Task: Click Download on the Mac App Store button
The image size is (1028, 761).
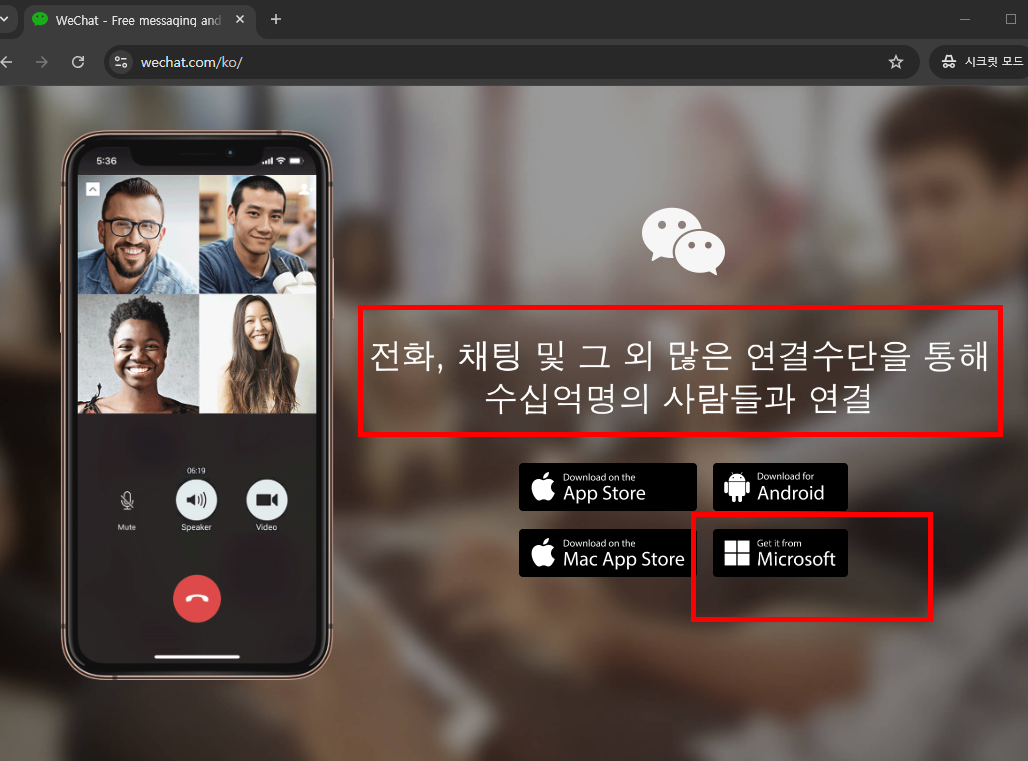Action: (x=606, y=553)
